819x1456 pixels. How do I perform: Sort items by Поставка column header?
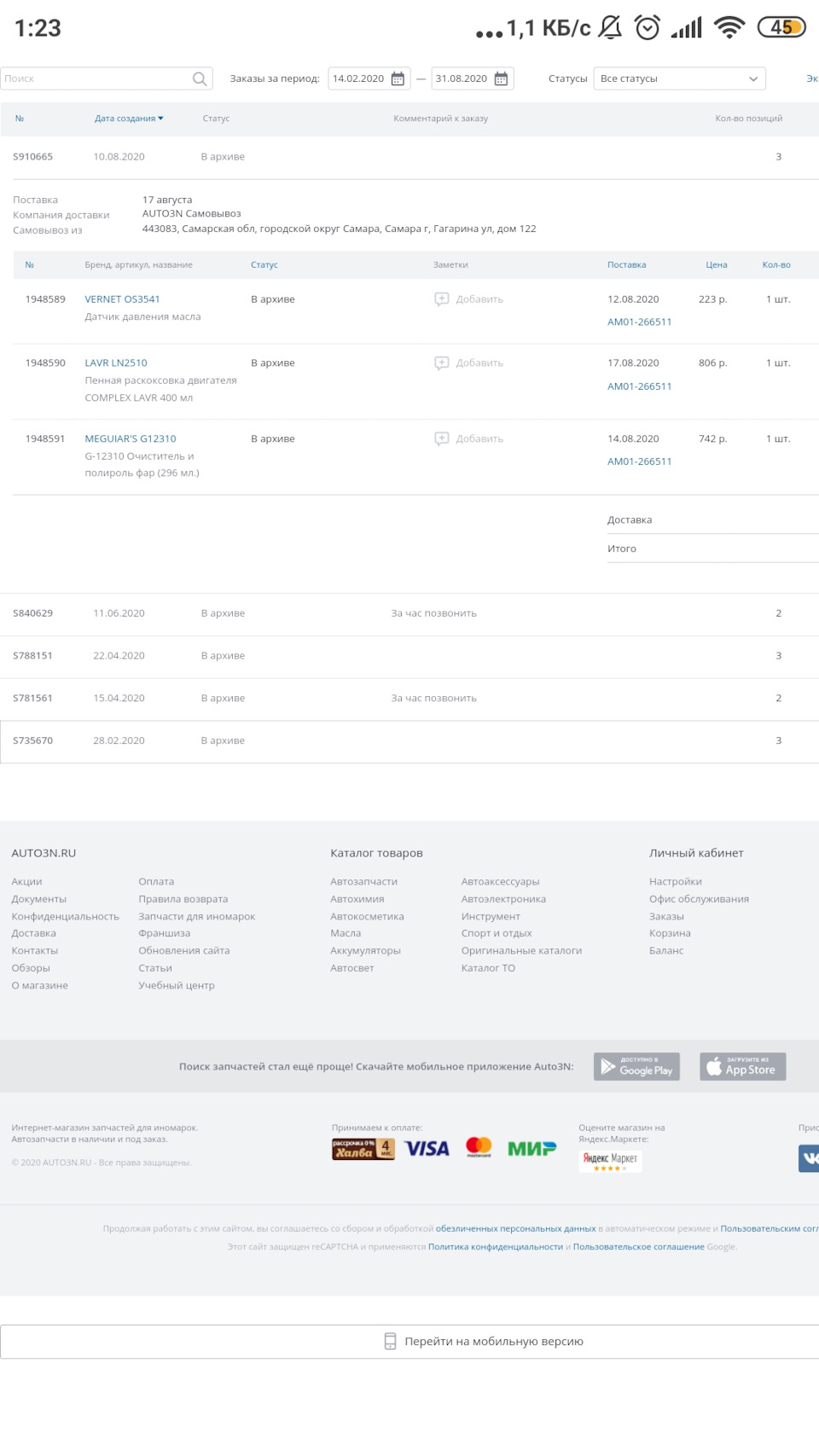pyautogui.click(x=627, y=264)
